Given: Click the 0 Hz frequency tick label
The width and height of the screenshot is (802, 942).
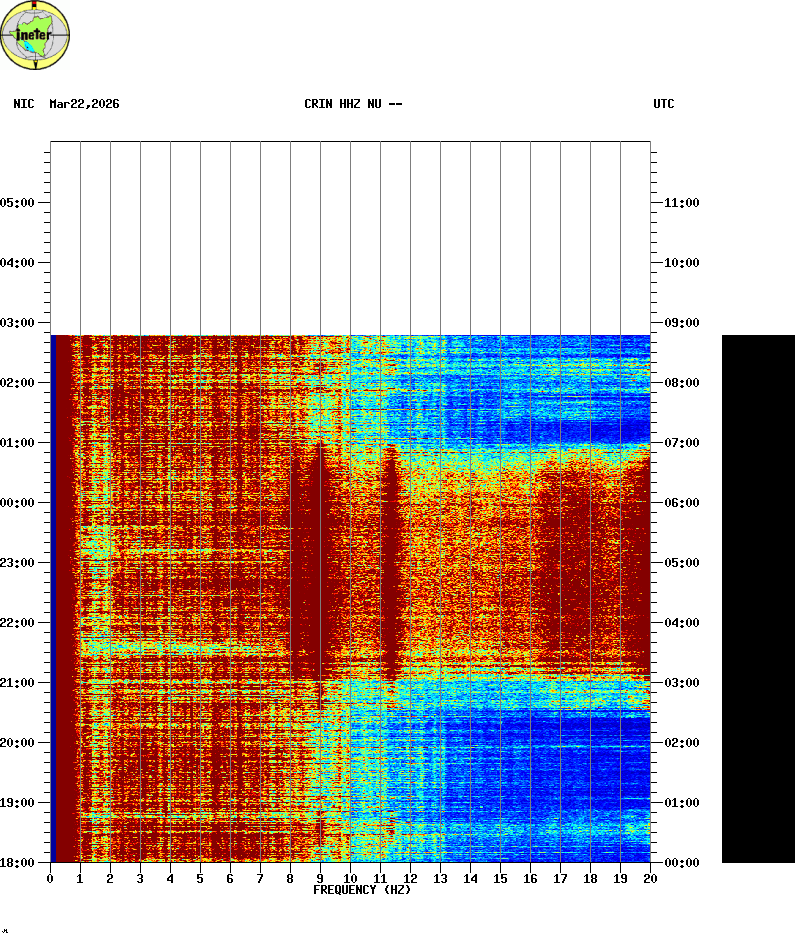Looking at the screenshot, I should coord(50,878).
